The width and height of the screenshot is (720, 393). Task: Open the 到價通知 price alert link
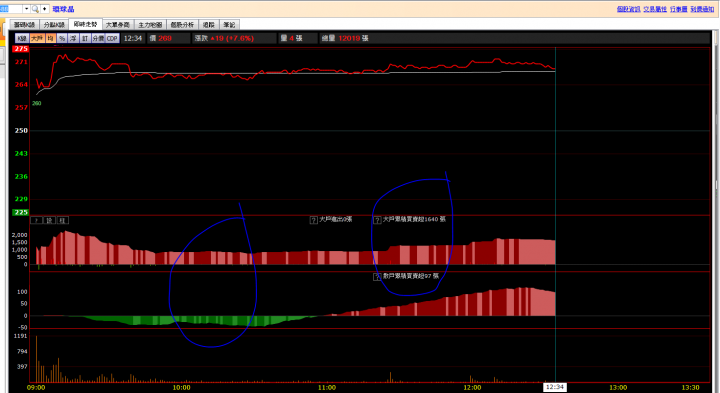(x=703, y=9)
